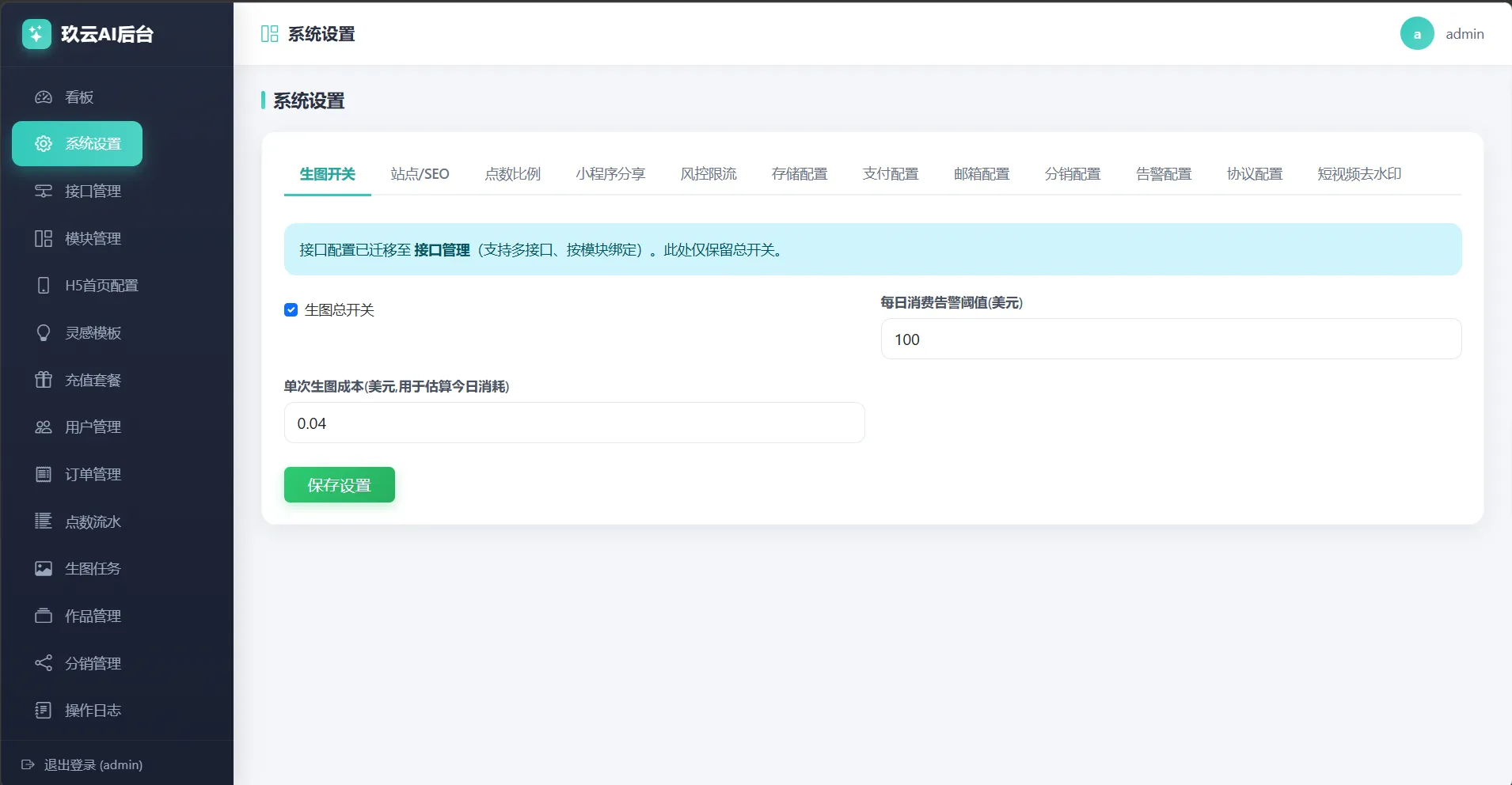The image size is (1512, 785).
Task: Focus the 单次生图成本 input field
Action: pyautogui.click(x=574, y=423)
